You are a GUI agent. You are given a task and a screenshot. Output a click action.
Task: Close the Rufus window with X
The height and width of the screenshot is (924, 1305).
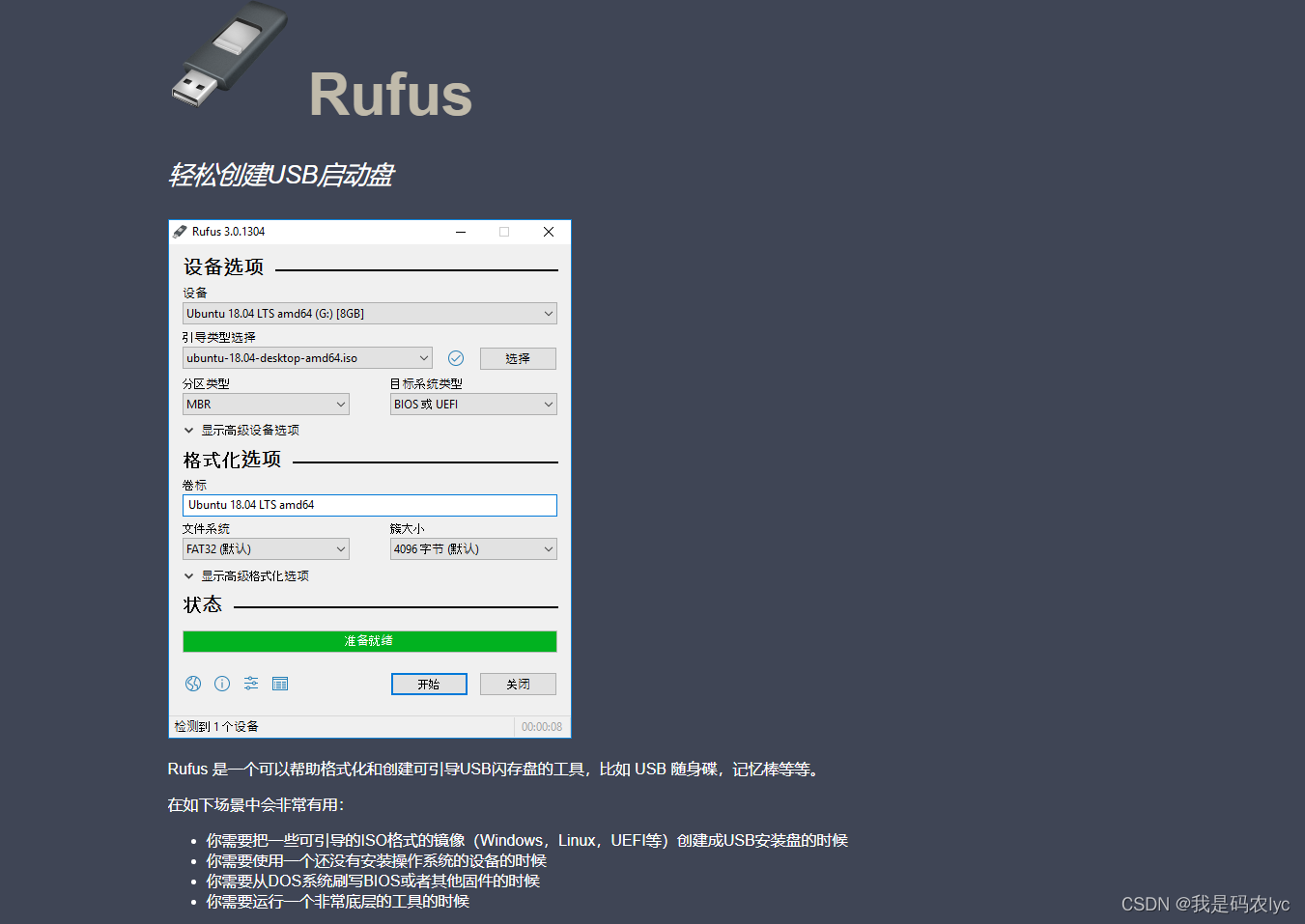tap(549, 232)
